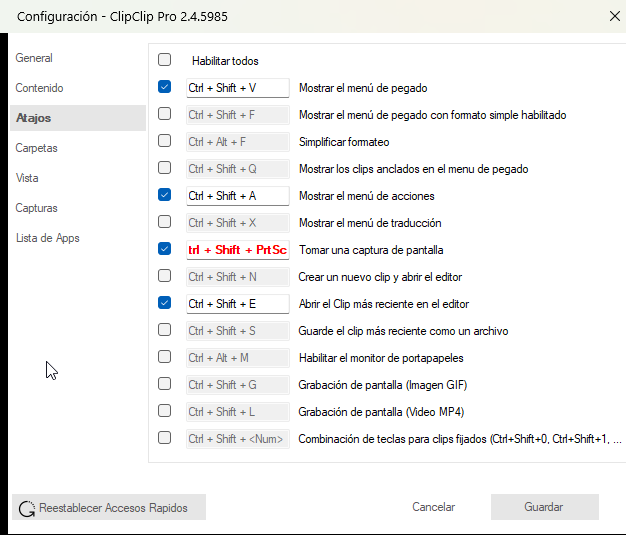Uncheck 'Mostrar el menú de pegado' shortcut

click(x=165, y=87)
